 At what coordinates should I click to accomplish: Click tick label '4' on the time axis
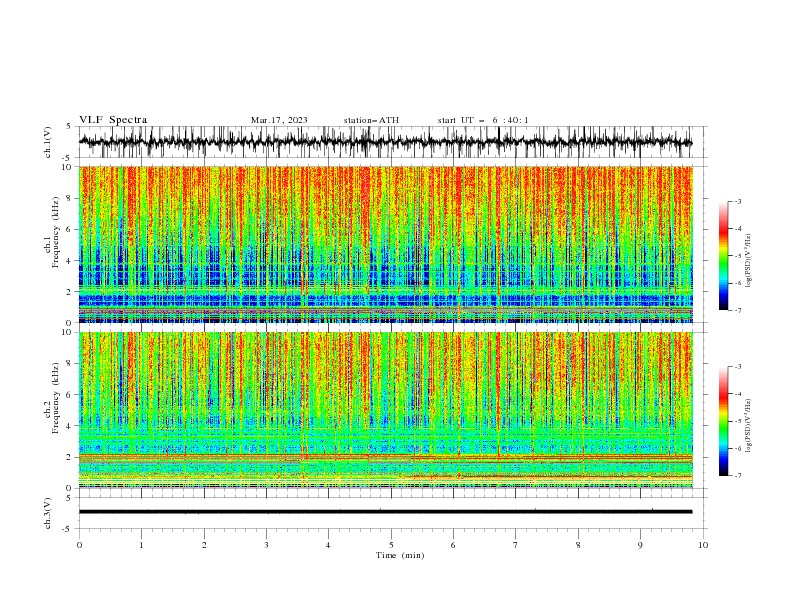tap(328, 545)
